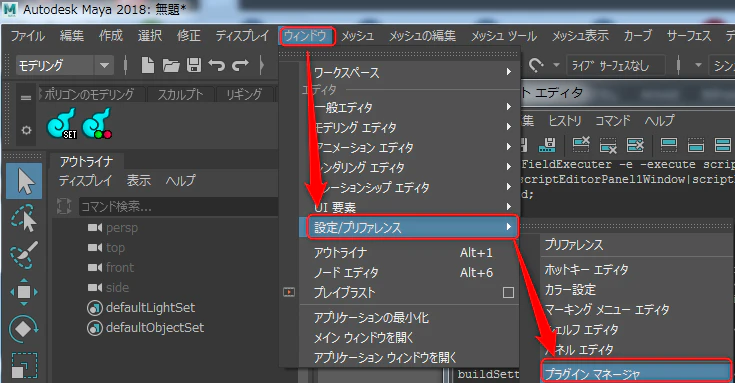
Task: Click the Script Editor clear input icon
Action: 608,145
